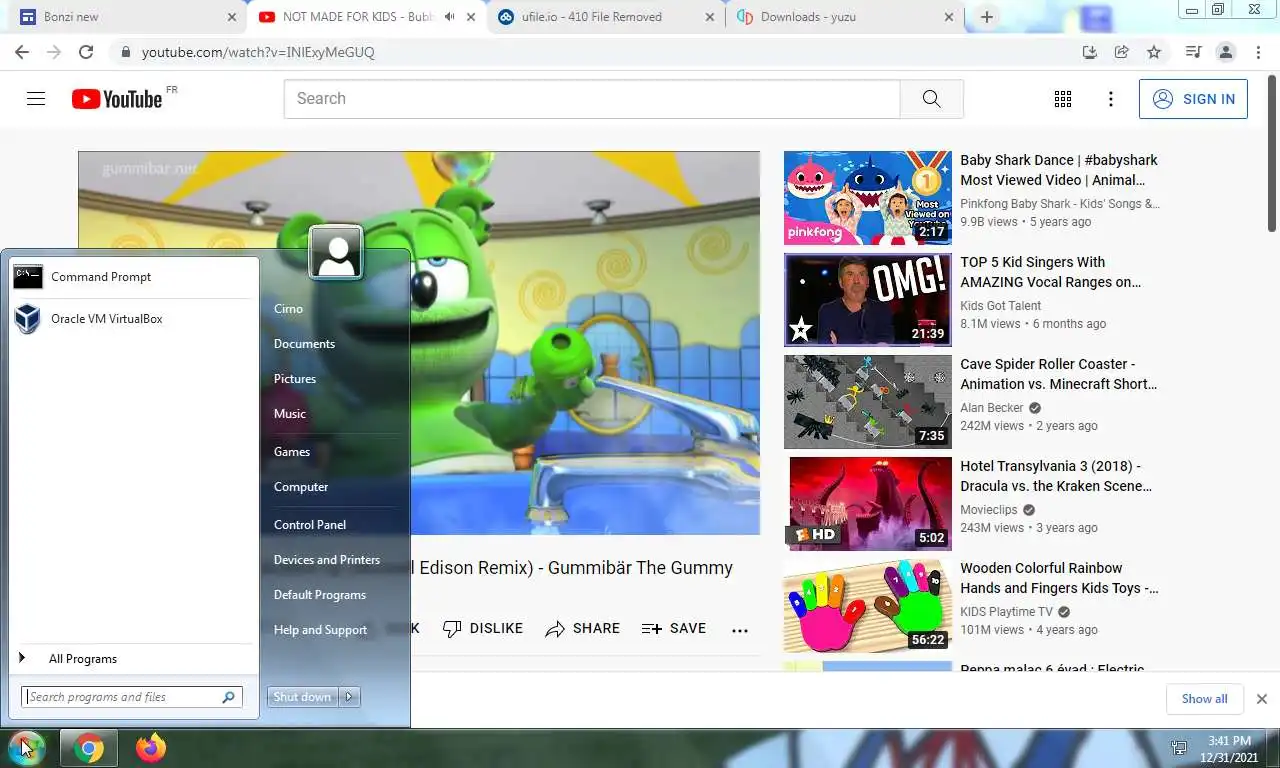The height and width of the screenshot is (768, 1280).
Task: Open the Wooden Colorful Rainbow Hands video title
Action: tap(1059, 578)
